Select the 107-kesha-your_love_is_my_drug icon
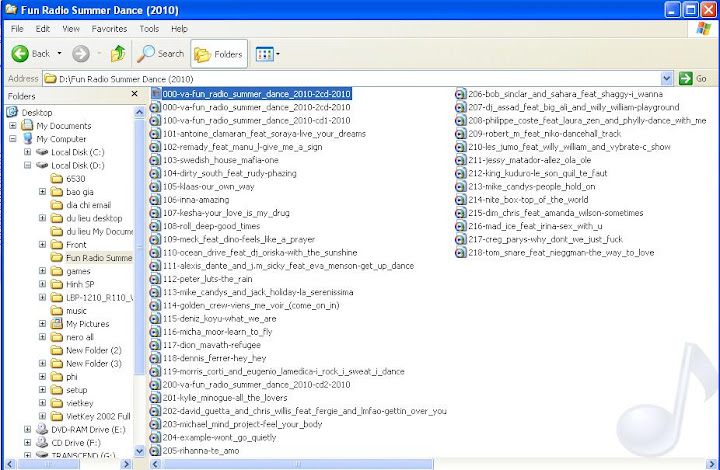This screenshot has width=720, height=470. pyautogui.click(x=155, y=213)
